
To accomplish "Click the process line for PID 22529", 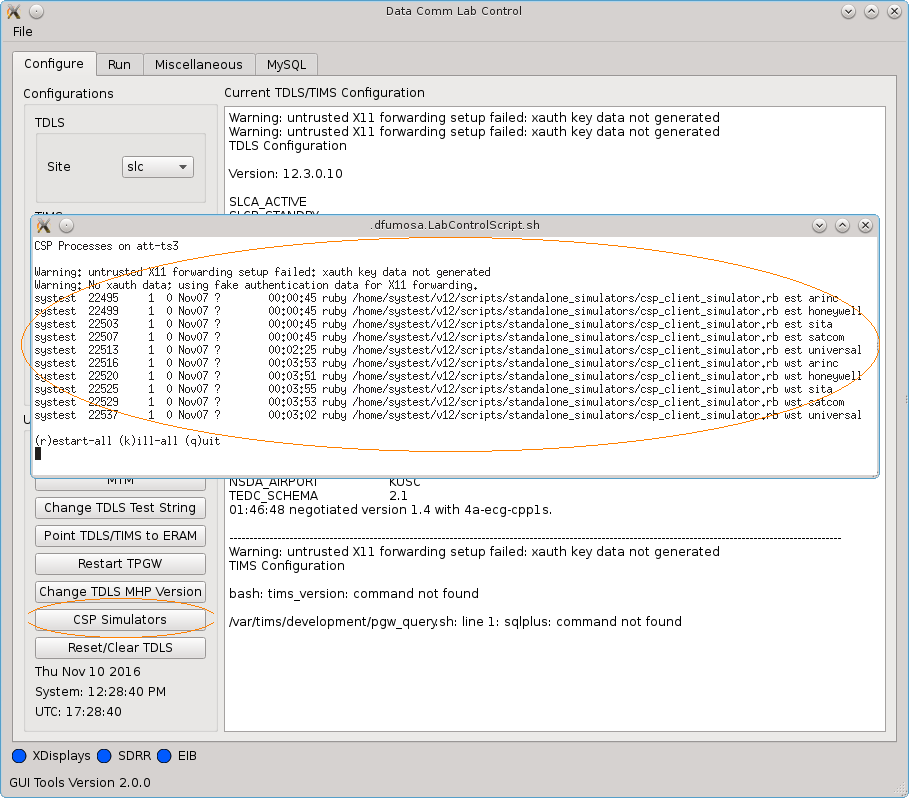I will (439, 402).
